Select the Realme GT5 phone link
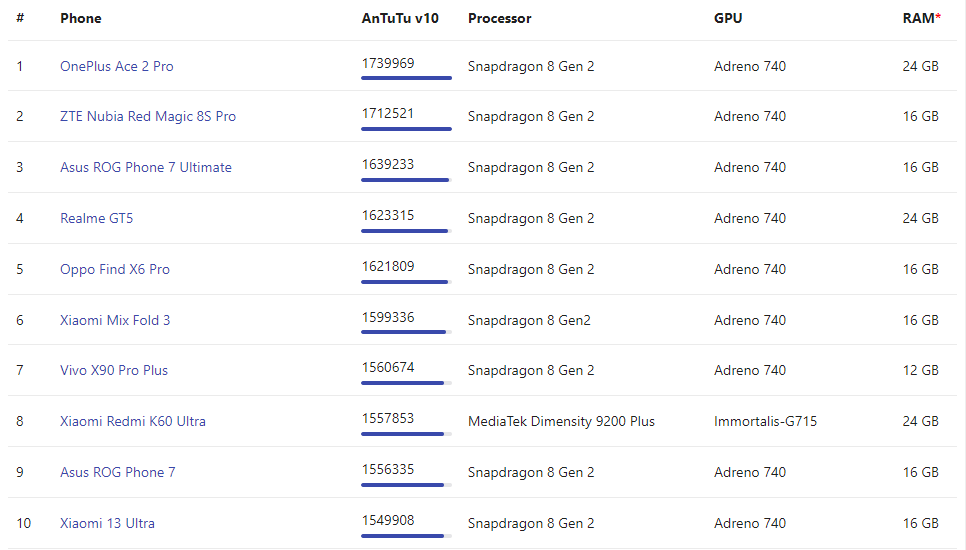The height and width of the screenshot is (550, 966). (x=96, y=218)
